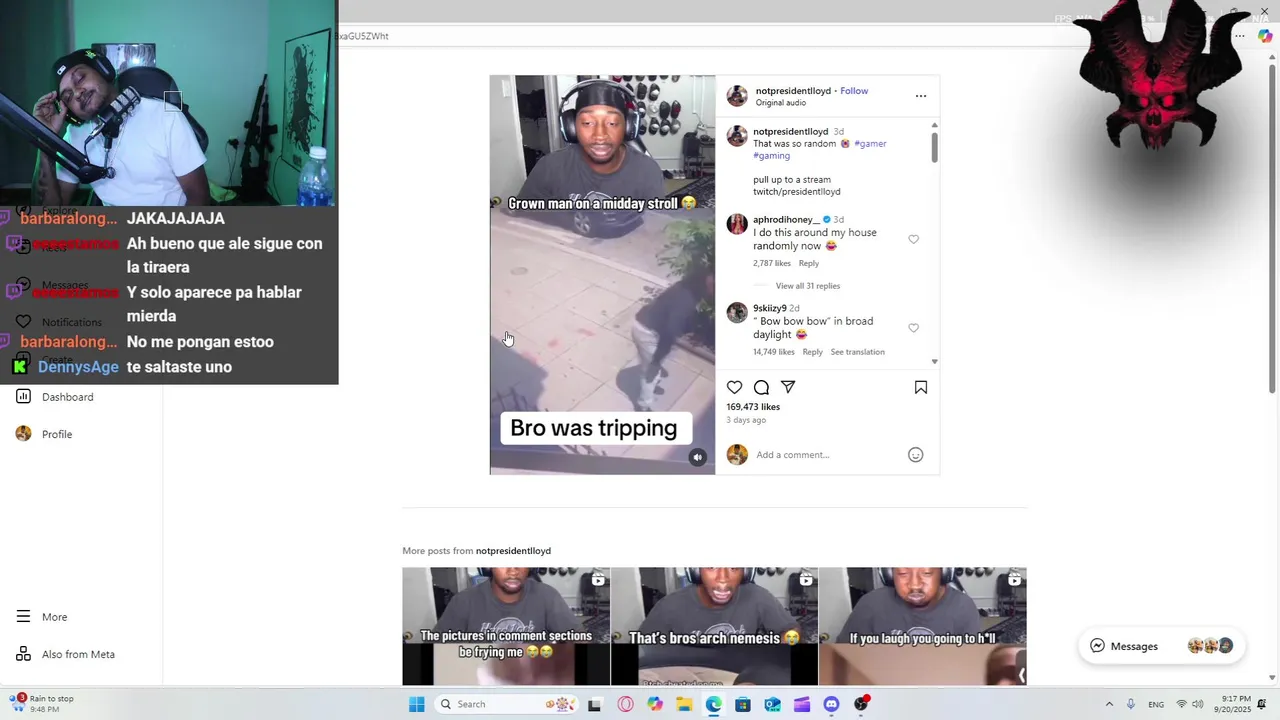
Task: Click the Add a comment field
Action: [826, 455]
